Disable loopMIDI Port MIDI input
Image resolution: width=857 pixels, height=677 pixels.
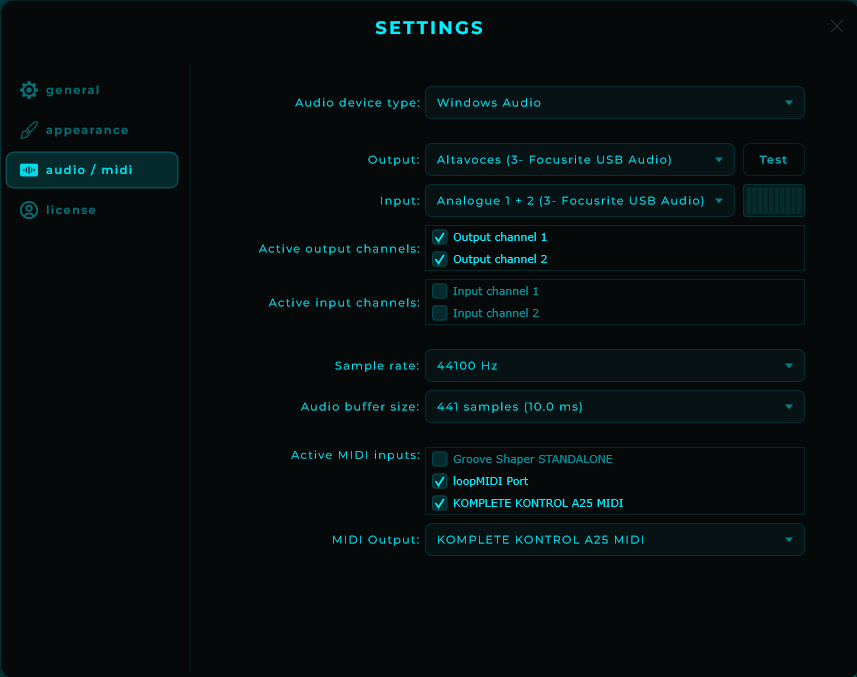click(439, 481)
